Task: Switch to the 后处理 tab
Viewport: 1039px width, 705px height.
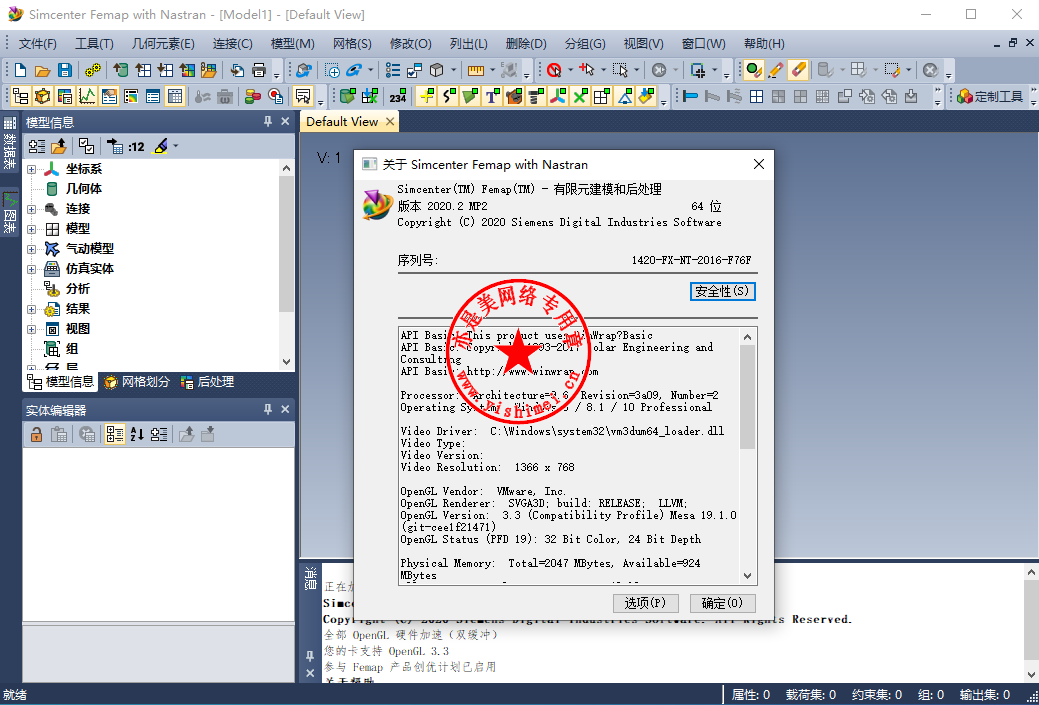Action: click(x=207, y=382)
